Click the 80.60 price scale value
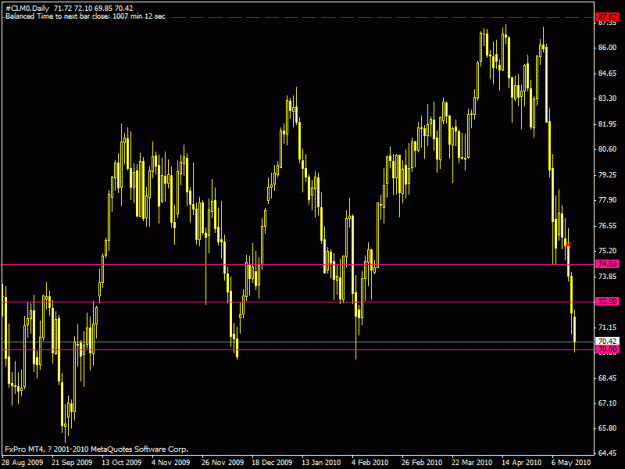 [x=607, y=149]
